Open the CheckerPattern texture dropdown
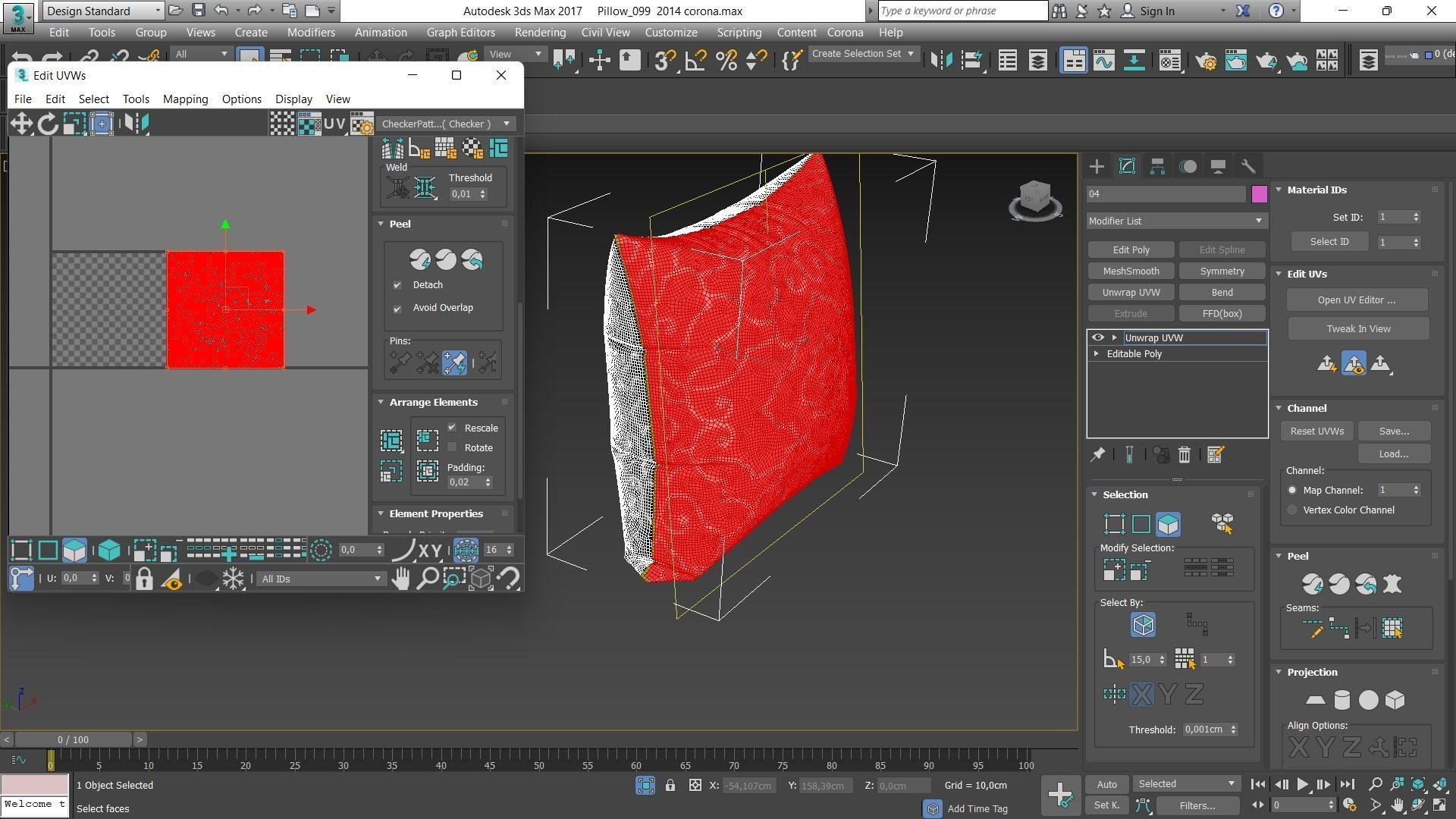 446,124
